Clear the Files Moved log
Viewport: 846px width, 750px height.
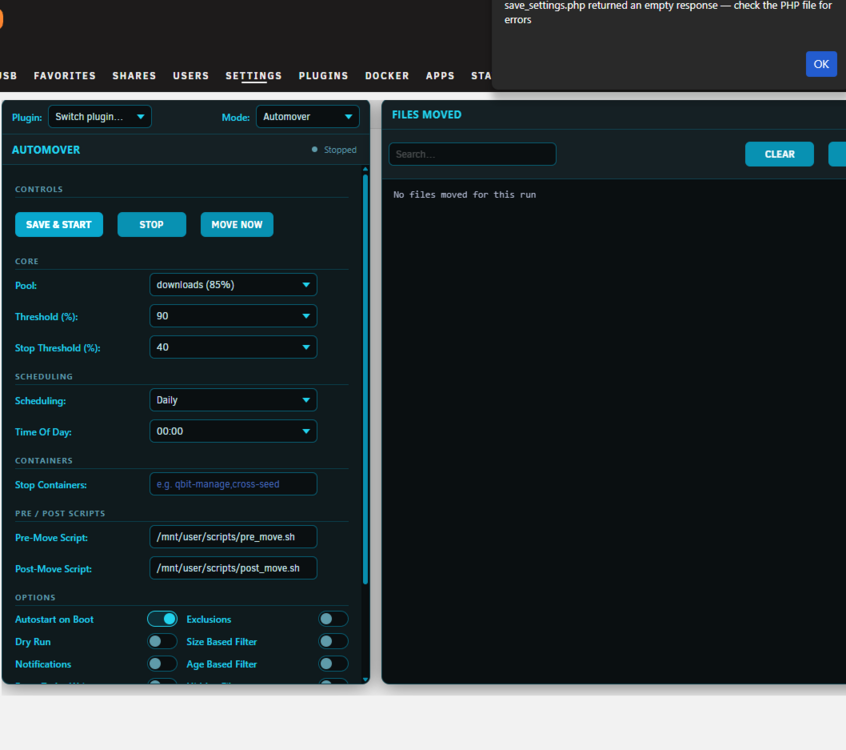pyautogui.click(x=779, y=154)
